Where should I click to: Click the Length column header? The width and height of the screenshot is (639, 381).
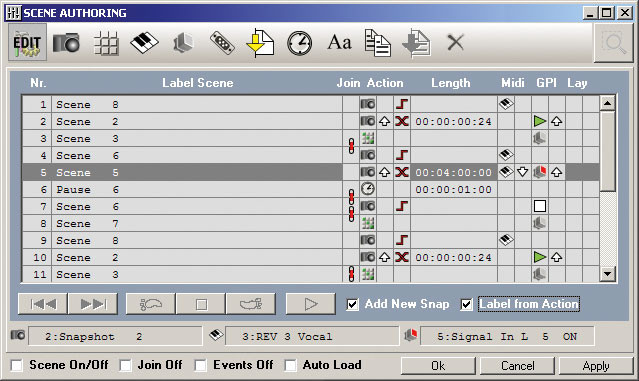pyautogui.click(x=451, y=83)
